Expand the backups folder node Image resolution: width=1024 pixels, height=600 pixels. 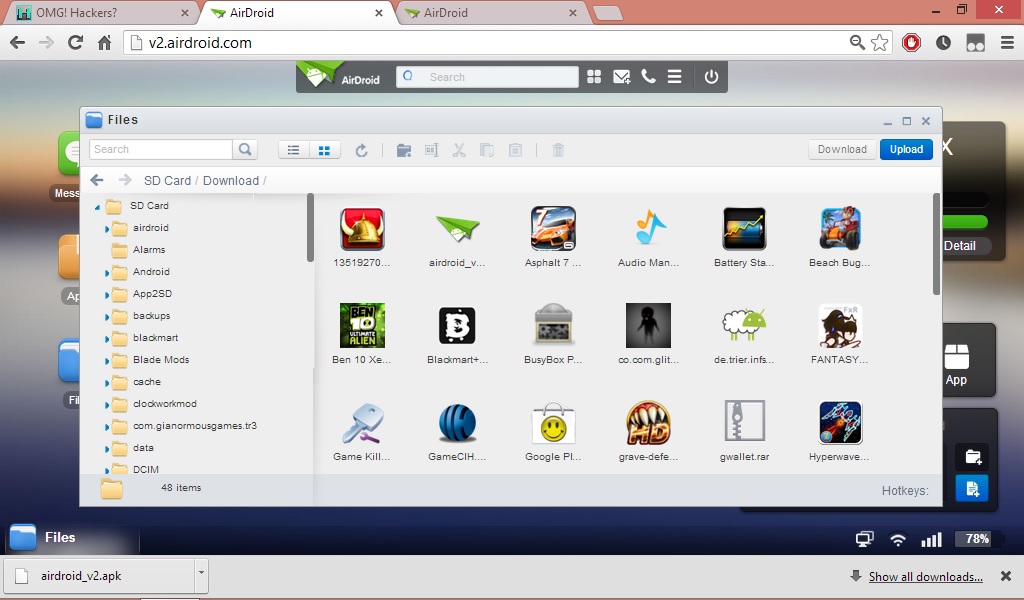click(x=107, y=317)
